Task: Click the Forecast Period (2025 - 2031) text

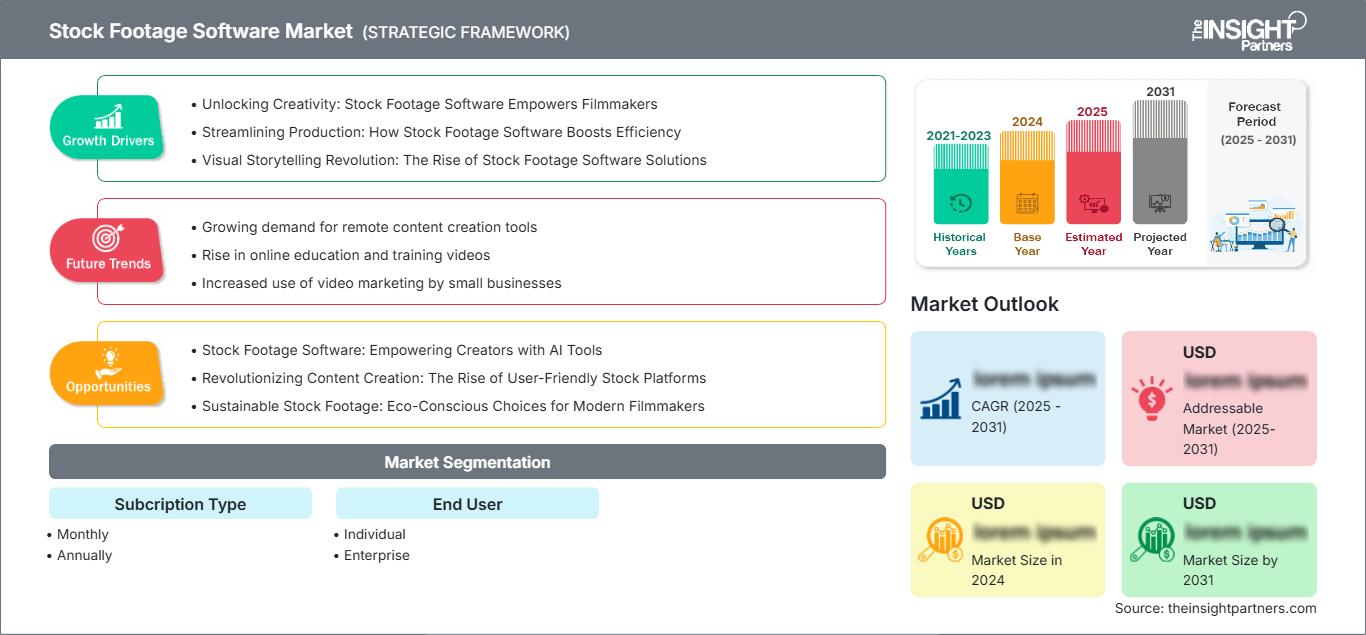Action: click(x=1258, y=123)
